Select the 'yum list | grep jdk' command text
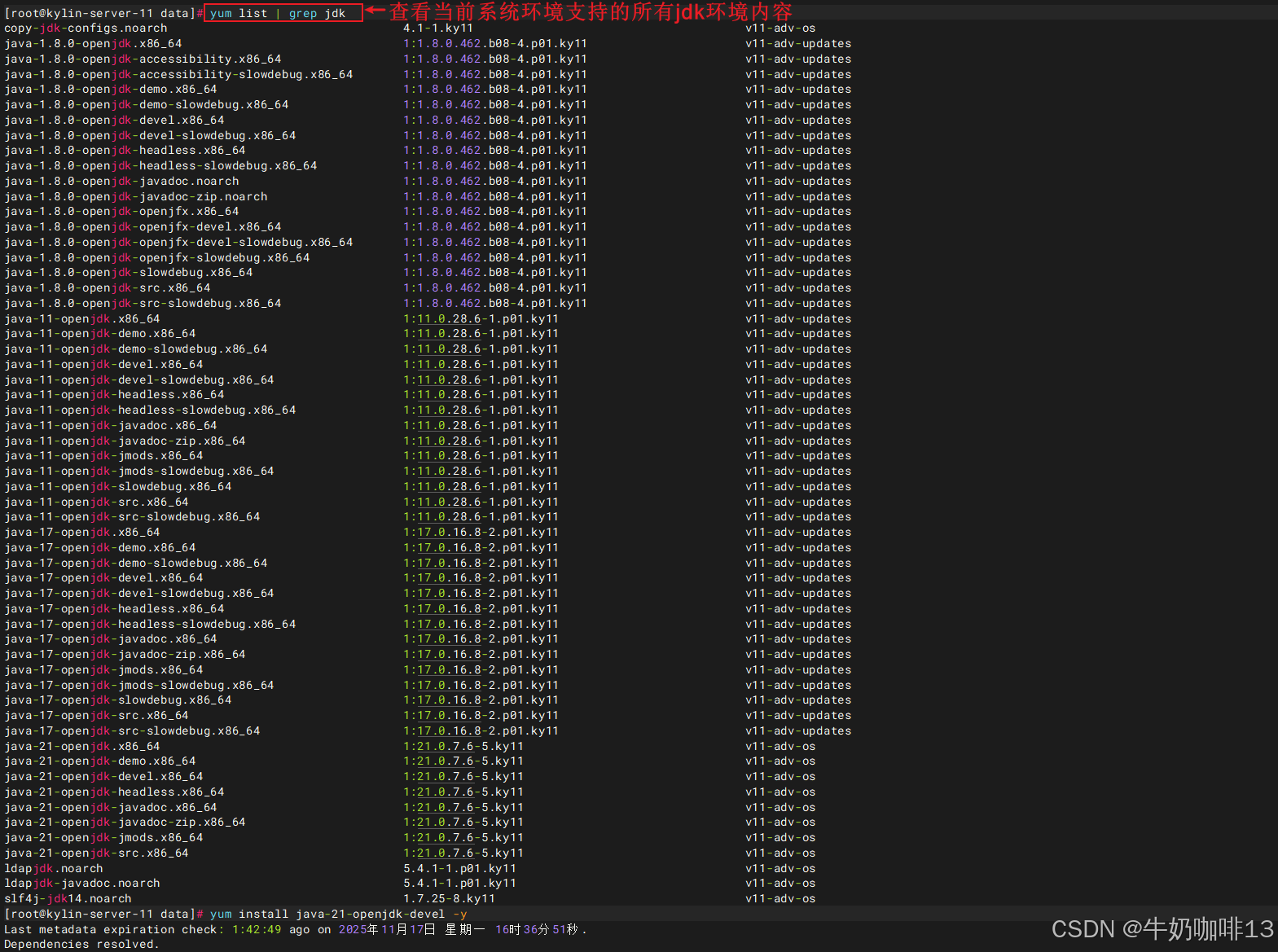Image resolution: width=1278 pixels, height=952 pixels. click(278, 13)
